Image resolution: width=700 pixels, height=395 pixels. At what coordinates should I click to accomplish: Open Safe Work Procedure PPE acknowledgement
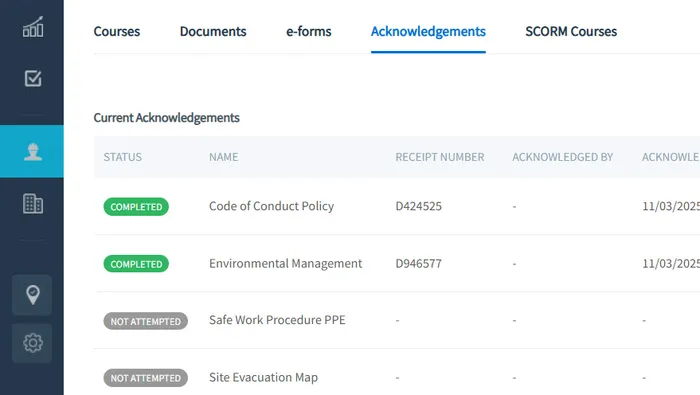277,320
